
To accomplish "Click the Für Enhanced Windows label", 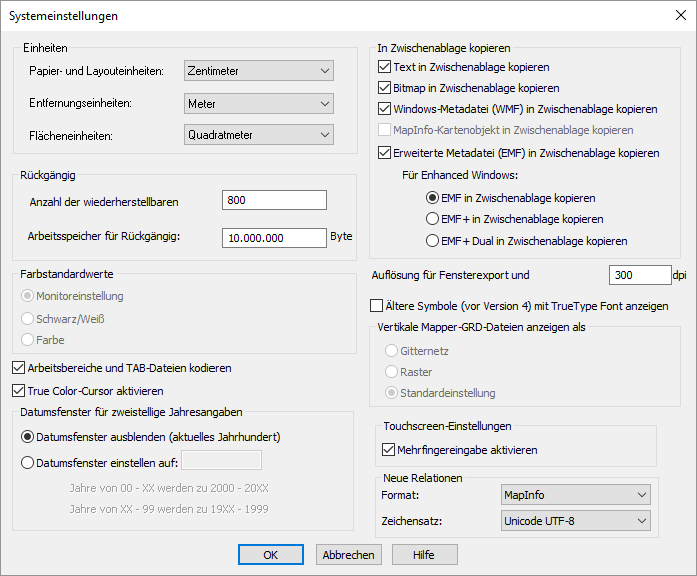I will [x=460, y=175].
